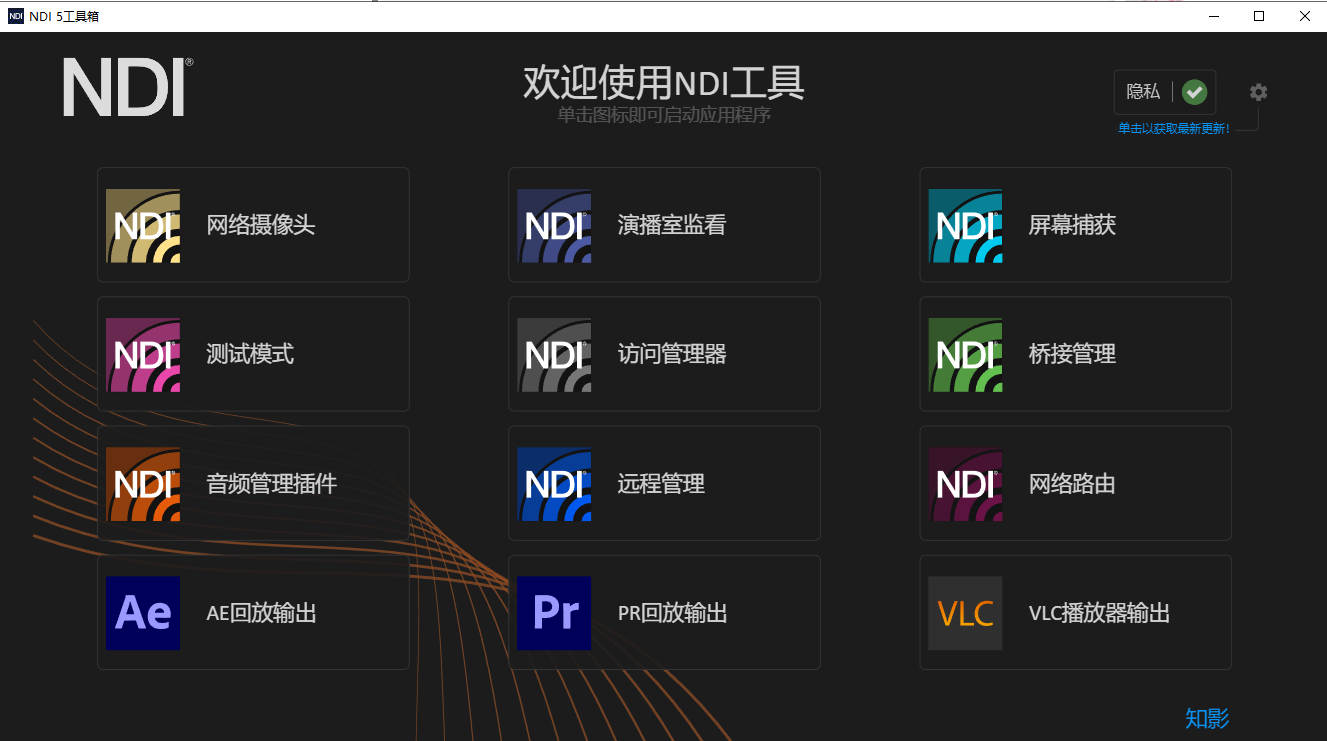Select the 网络路由 label
The width and height of the screenshot is (1327, 741).
1072,484
